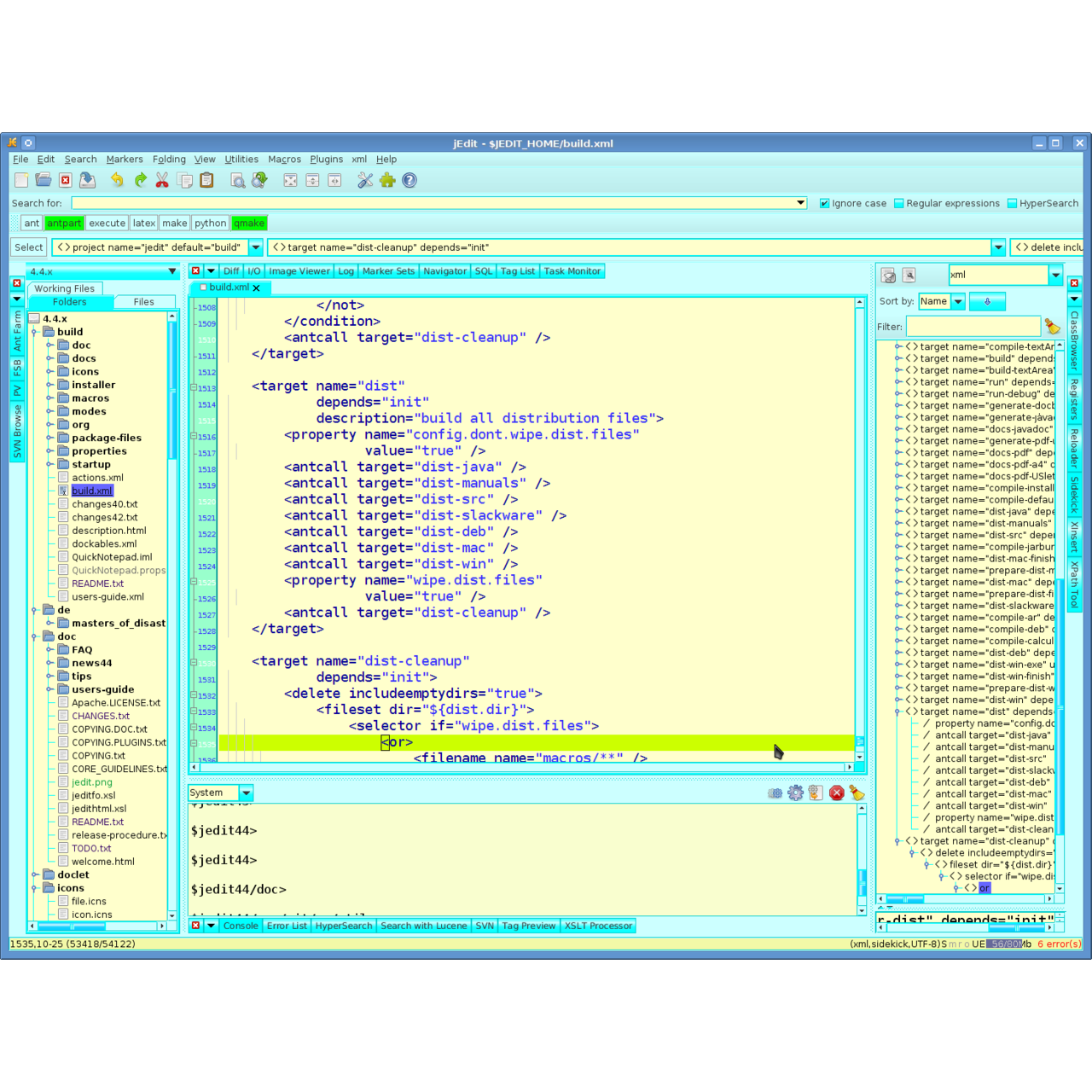Click the Cut scissors icon
Image resolution: width=1092 pixels, height=1092 pixels.
pos(162,180)
